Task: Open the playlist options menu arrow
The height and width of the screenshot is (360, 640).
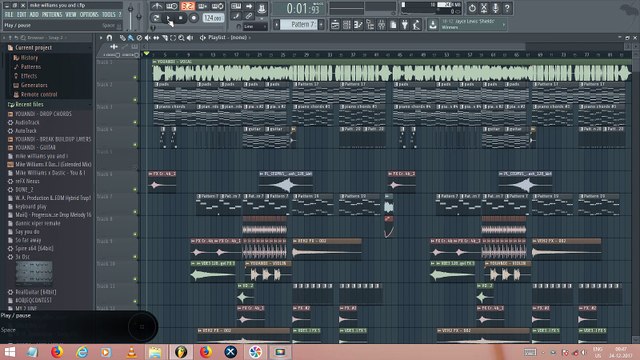Action: pos(101,38)
